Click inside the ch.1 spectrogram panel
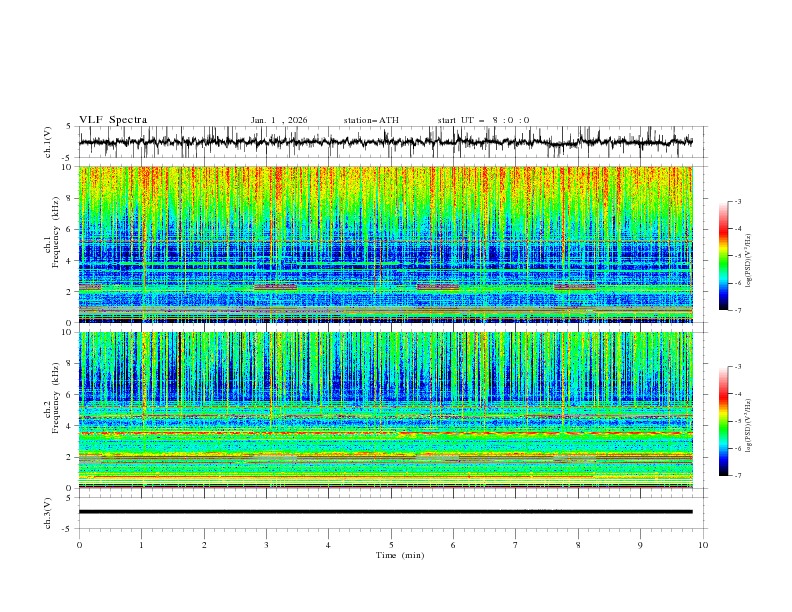The width and height of the screenshot is (792, 612). [x=385, y=244]
